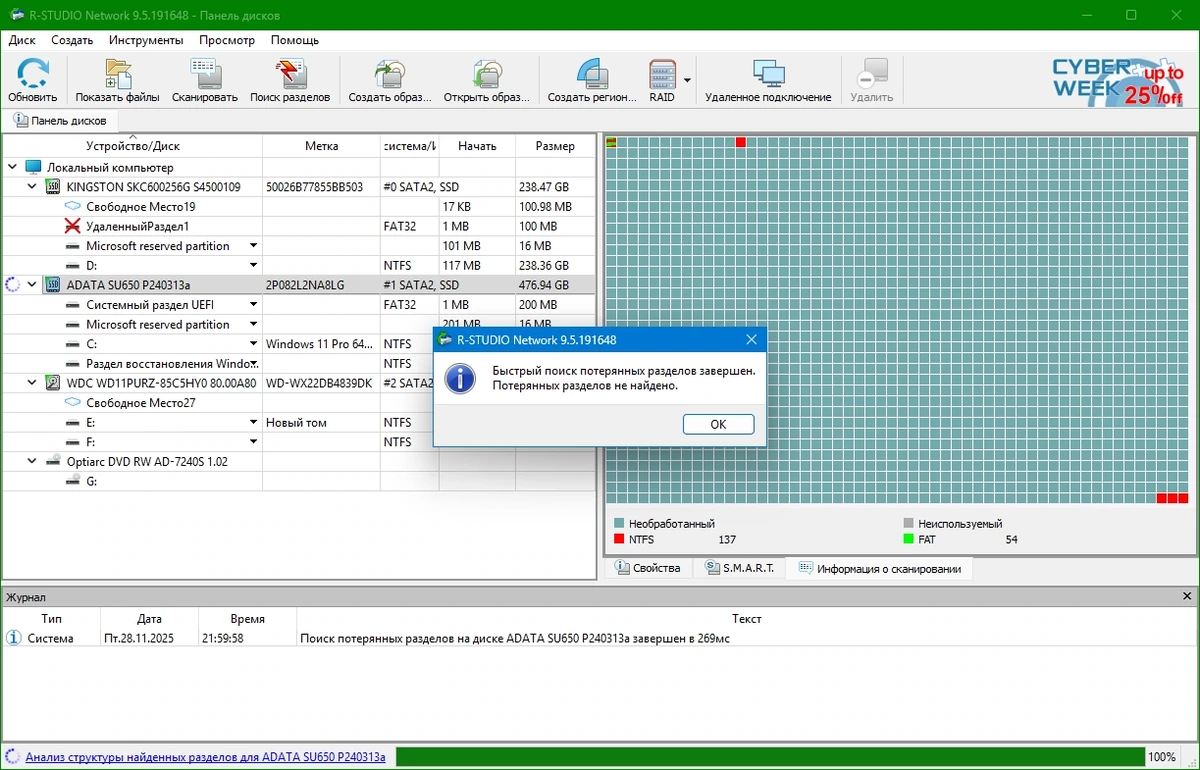The height and width of the screenshot is (770, 1200).
Task: Click the Удалить toolbar icon
Action: (x=872, y=80)
